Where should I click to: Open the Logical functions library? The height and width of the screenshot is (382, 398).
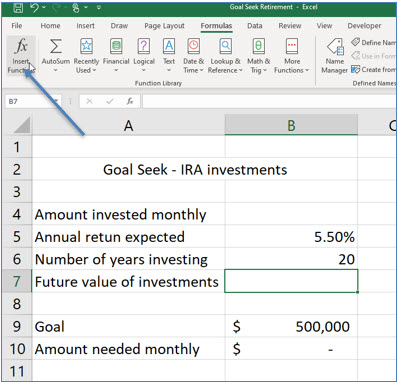point(144,55)
